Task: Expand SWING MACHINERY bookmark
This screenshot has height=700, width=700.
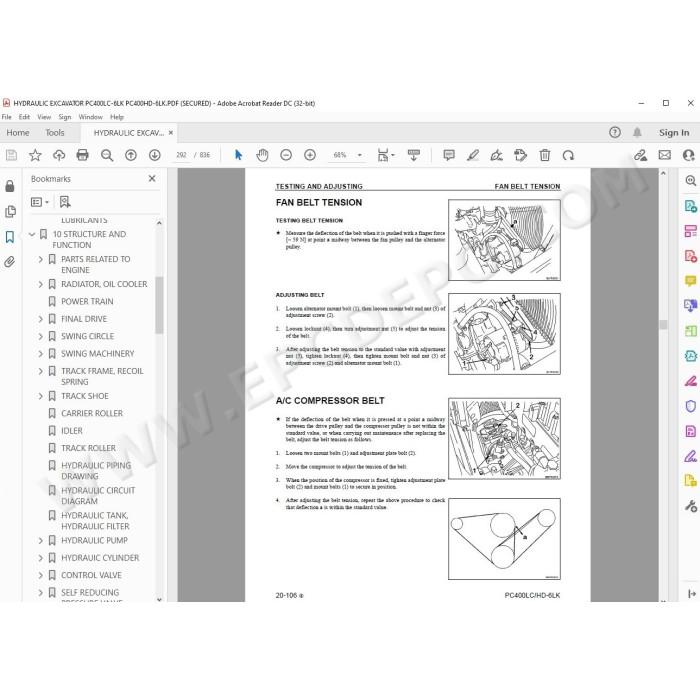Action: pos(41,354)
